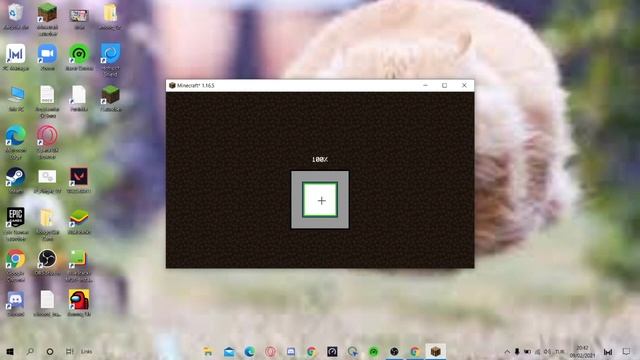Open the blank file shortcut in third desktop row
This screenshot has height=360, width=640.
(78, 95)
